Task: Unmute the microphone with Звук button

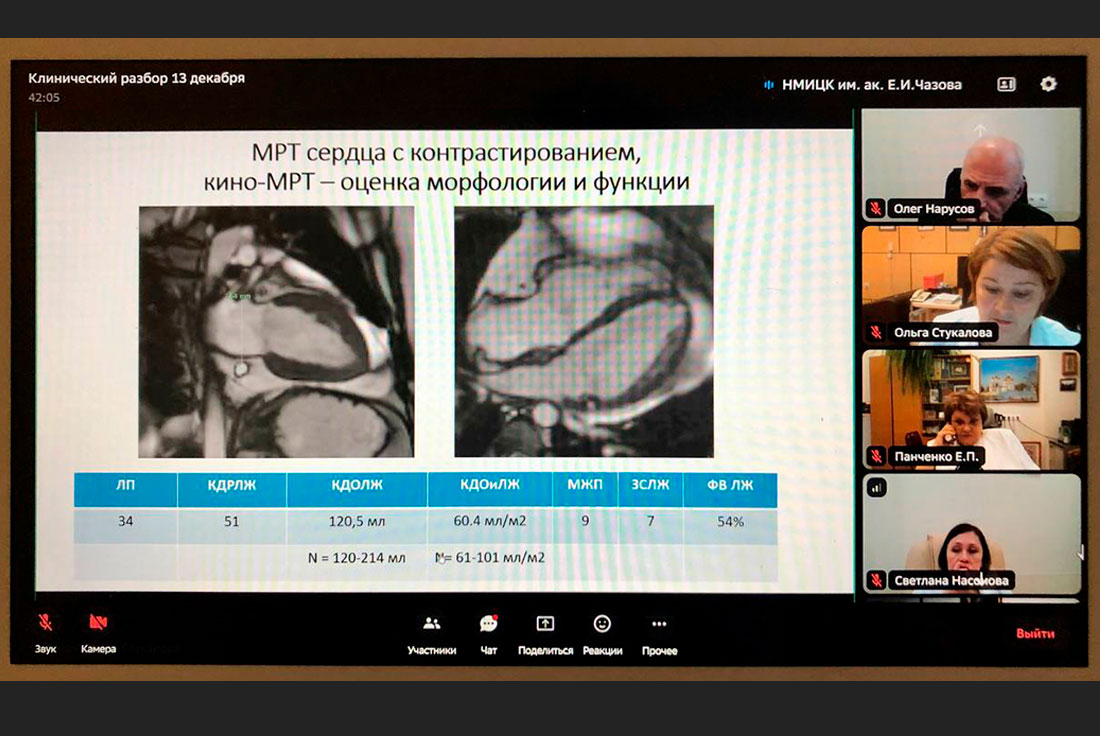Action: tap(46, 633)
